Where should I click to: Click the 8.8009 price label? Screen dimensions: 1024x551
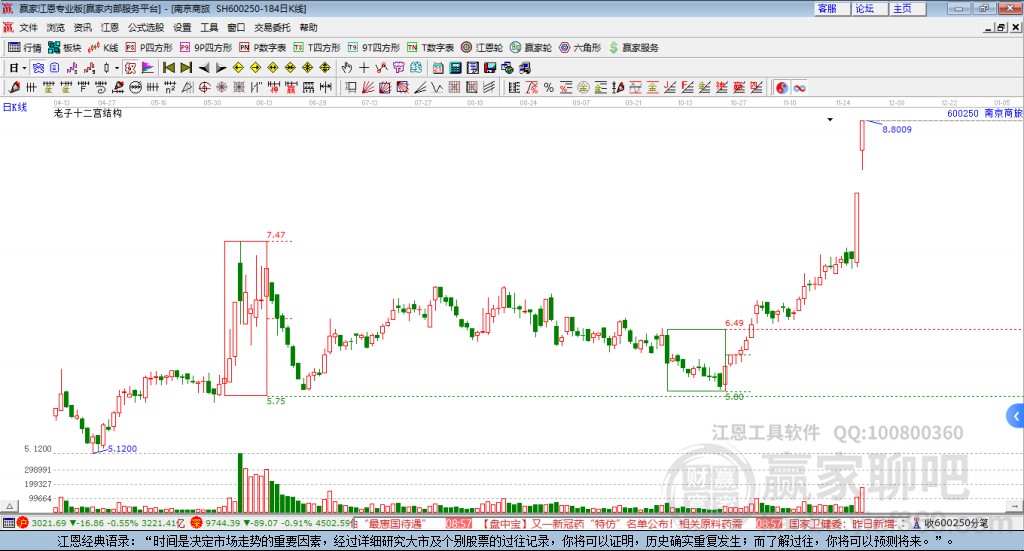(x=897, y=129)
